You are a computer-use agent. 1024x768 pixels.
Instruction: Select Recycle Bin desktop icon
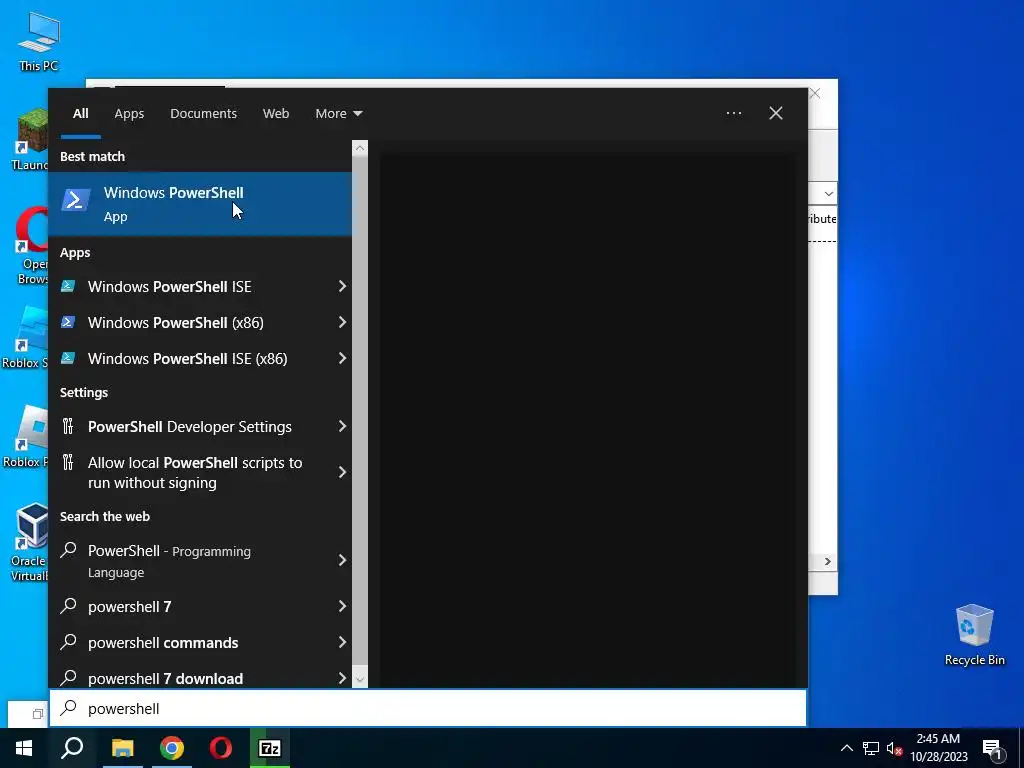point(974,635)
